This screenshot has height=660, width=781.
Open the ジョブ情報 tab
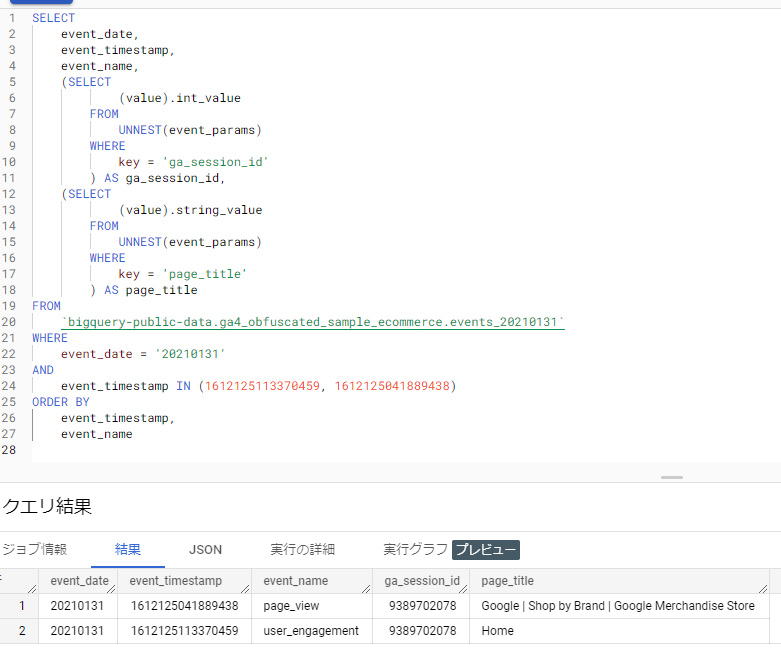(x=34, y=549)
